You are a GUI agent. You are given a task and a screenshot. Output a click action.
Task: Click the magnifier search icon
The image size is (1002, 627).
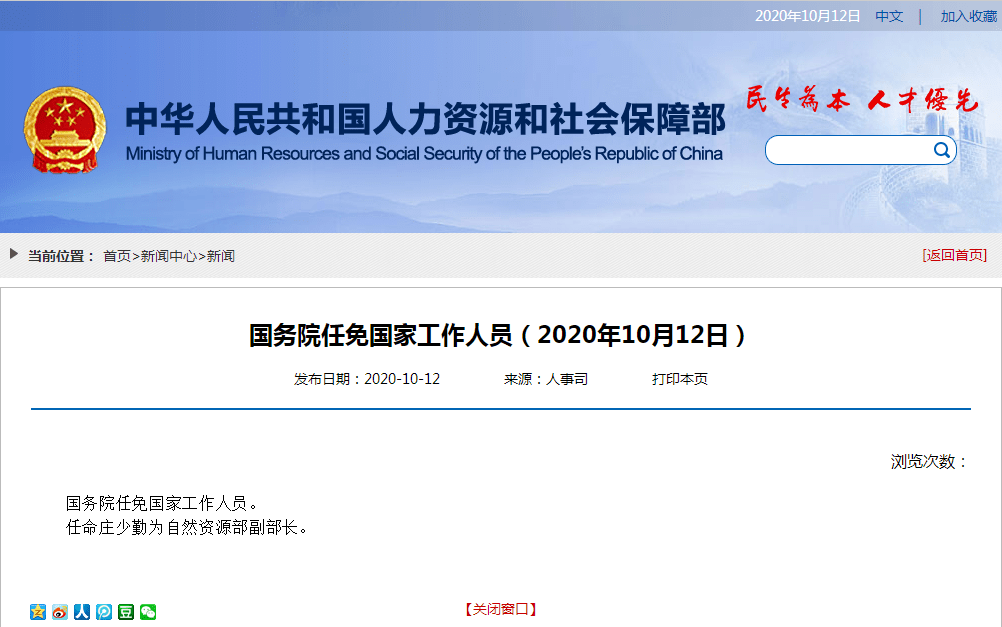coord(941,150)
